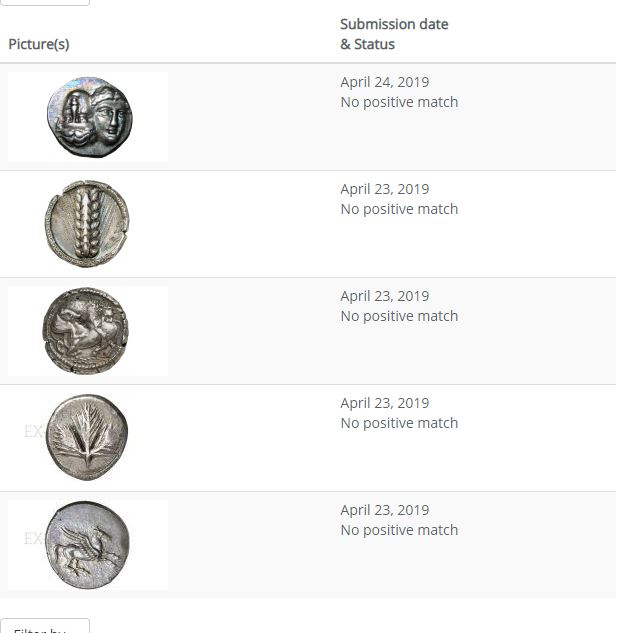Click the partially visible button above the table
625x633 pixels.
44,2
